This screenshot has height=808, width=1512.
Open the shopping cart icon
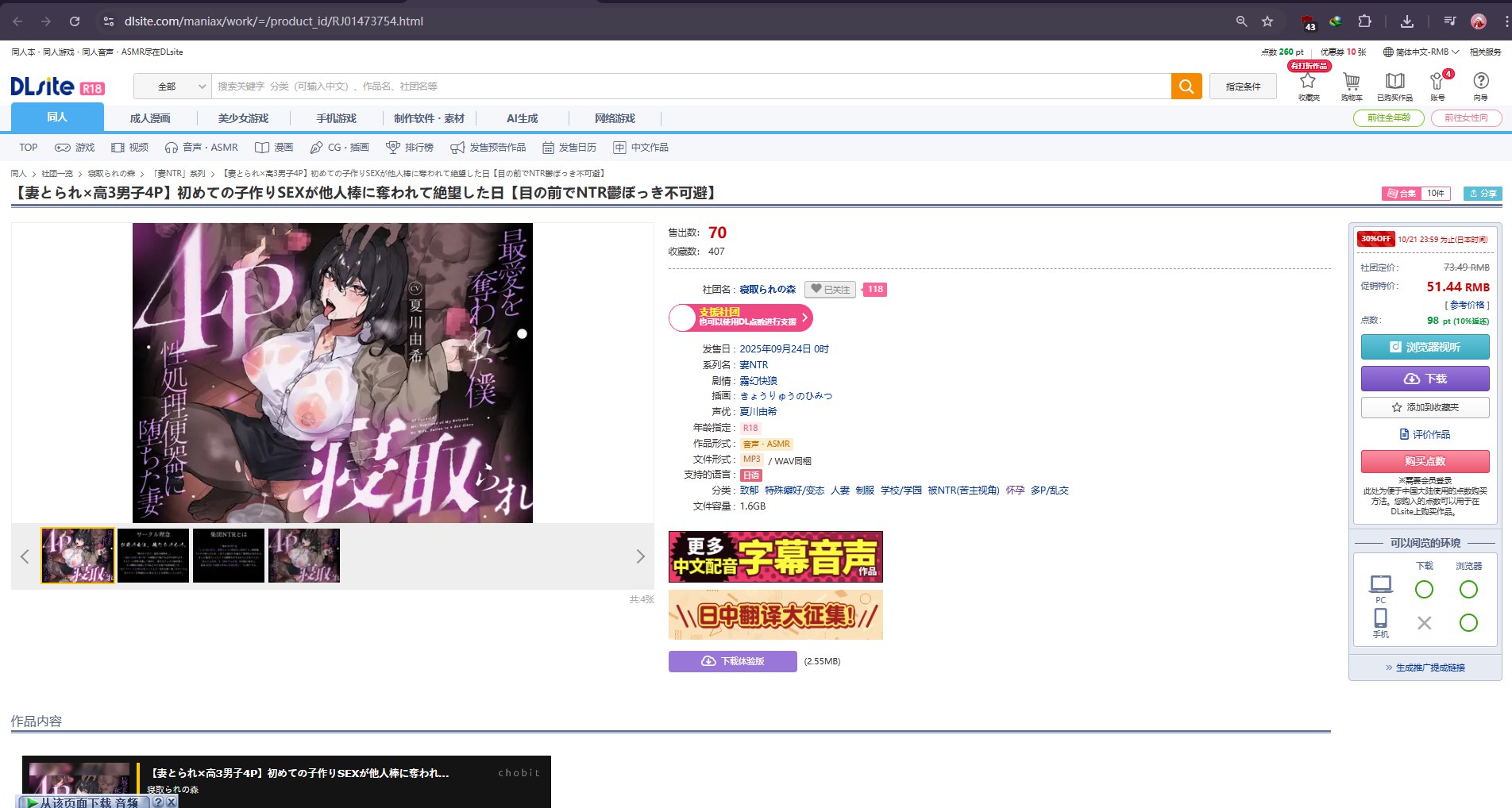click(1351, 83)
